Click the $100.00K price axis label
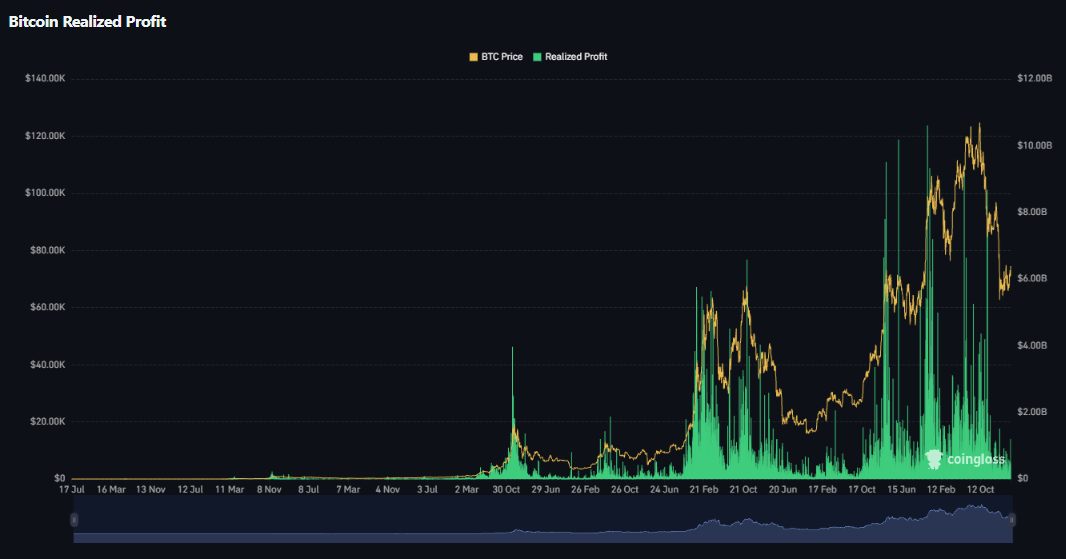The image size is (1066, 559). coord(44,193)
